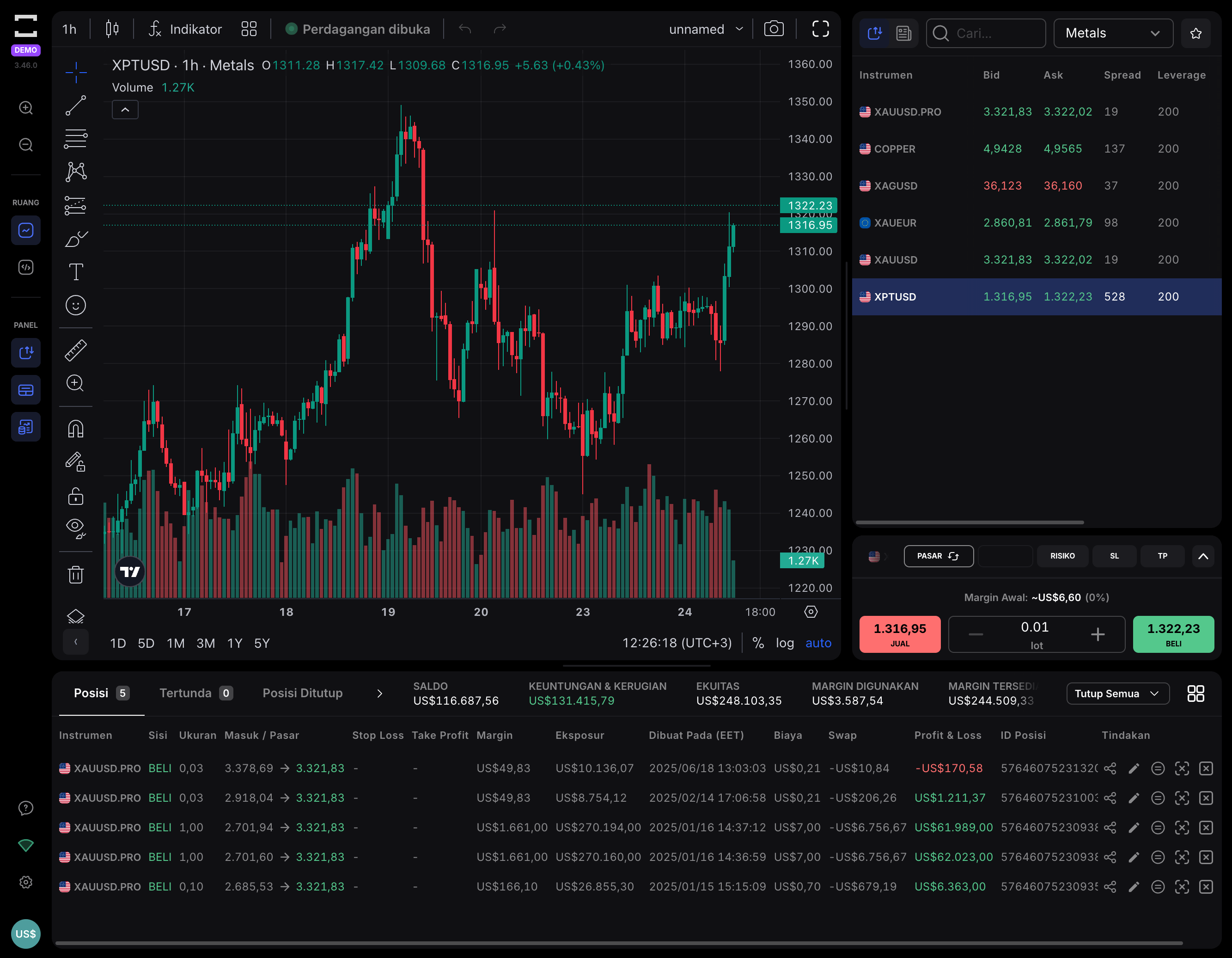Toggle auto scale on the chart
Viewport: 1232px width, 958px height.
pos(818,643)
